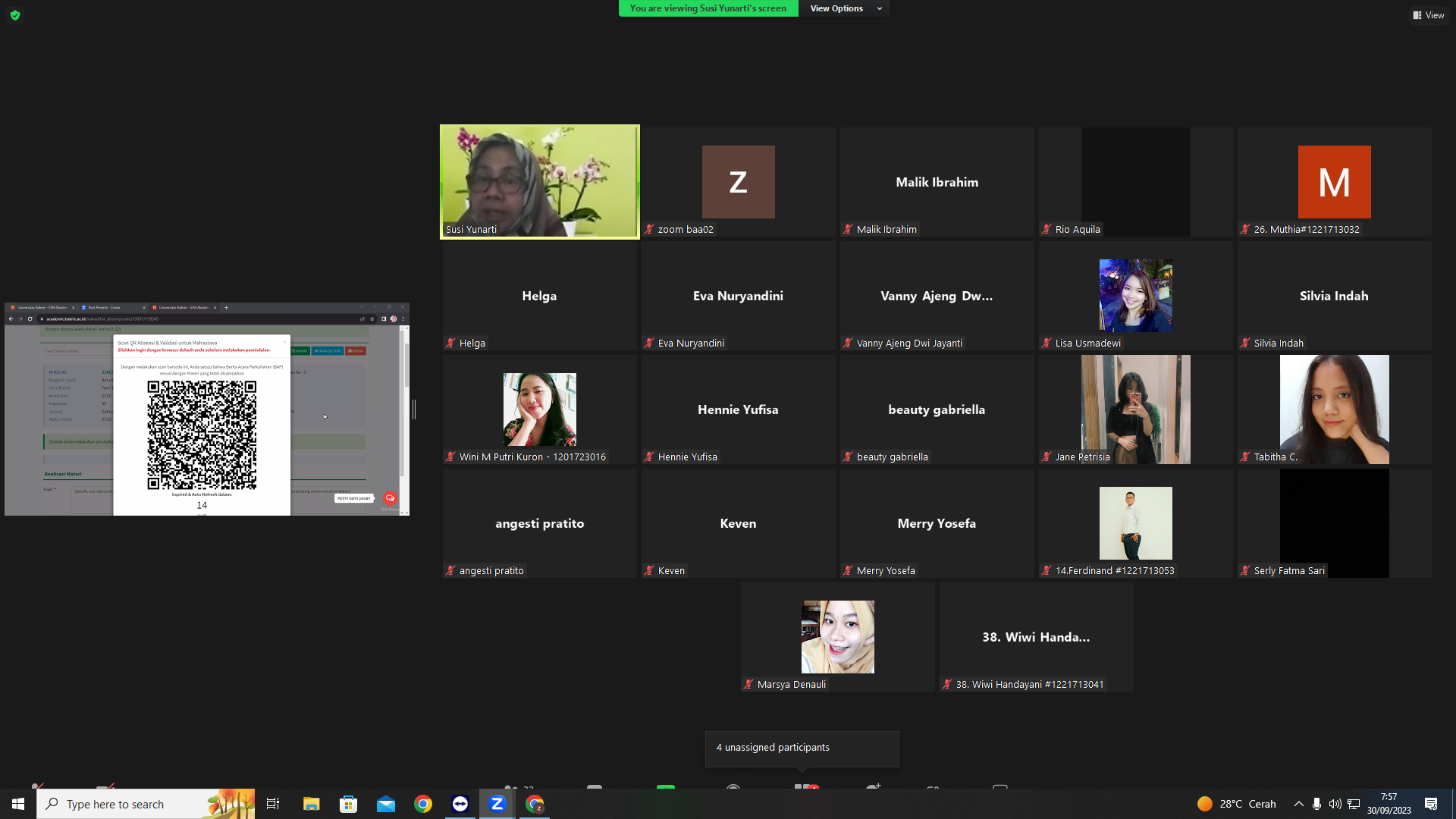Image resolution: width=1456 pixels, height=819 pixels.
Task: Click the "You are viewing Susi Yunarti's screen" banner
Action: click(x=708, y=8)
